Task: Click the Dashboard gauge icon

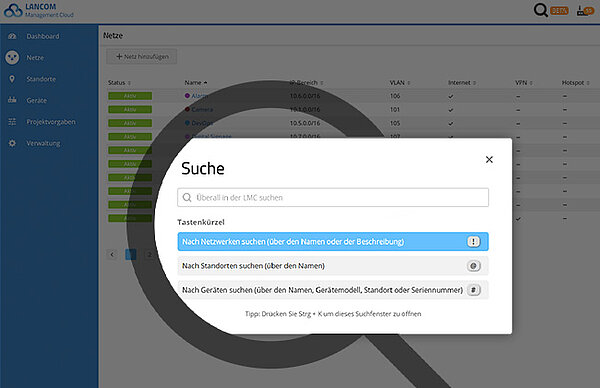Action: [x=12, y=36]
